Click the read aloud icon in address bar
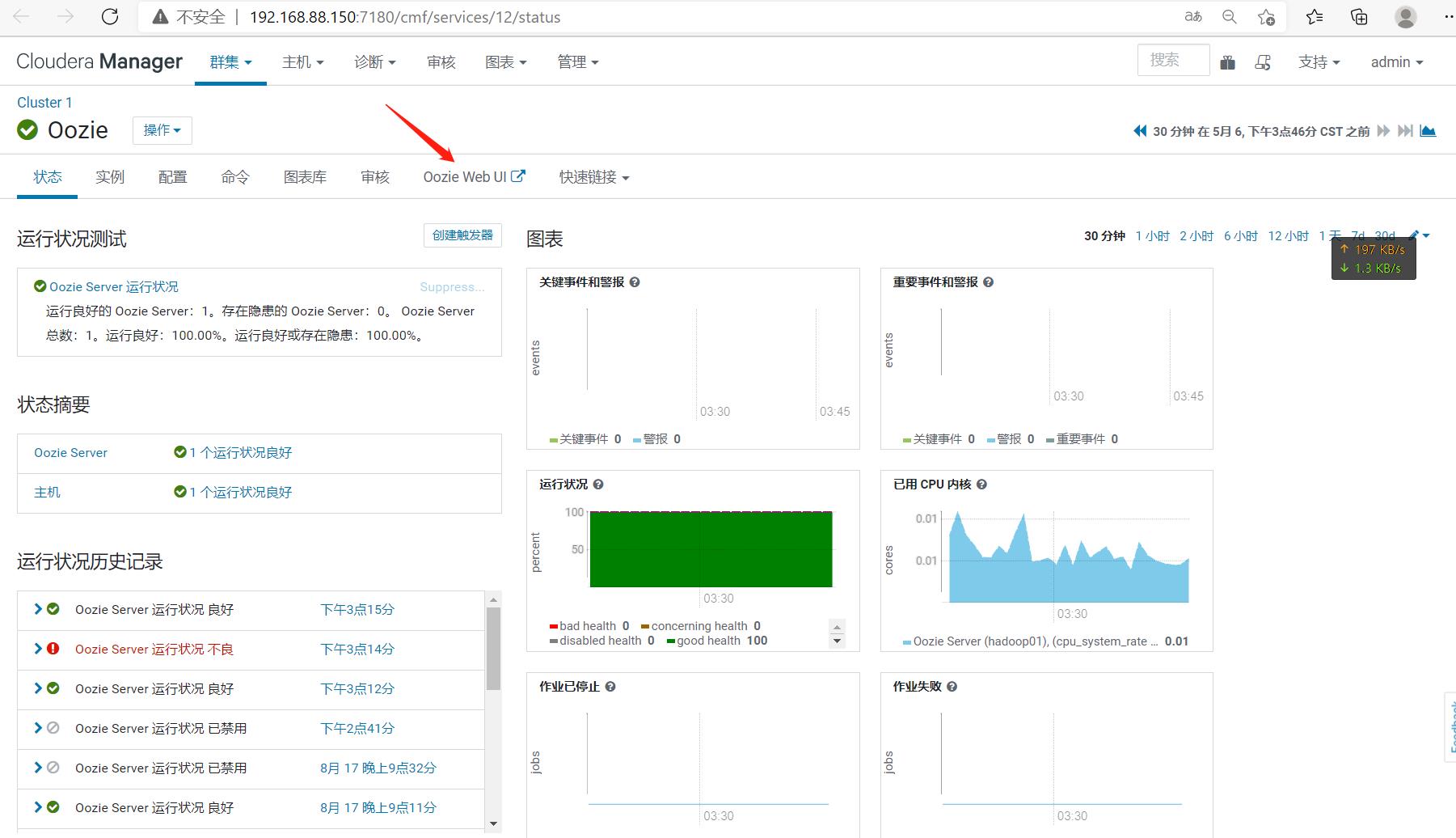The image size is (1456, 838). pos(1193,17)
